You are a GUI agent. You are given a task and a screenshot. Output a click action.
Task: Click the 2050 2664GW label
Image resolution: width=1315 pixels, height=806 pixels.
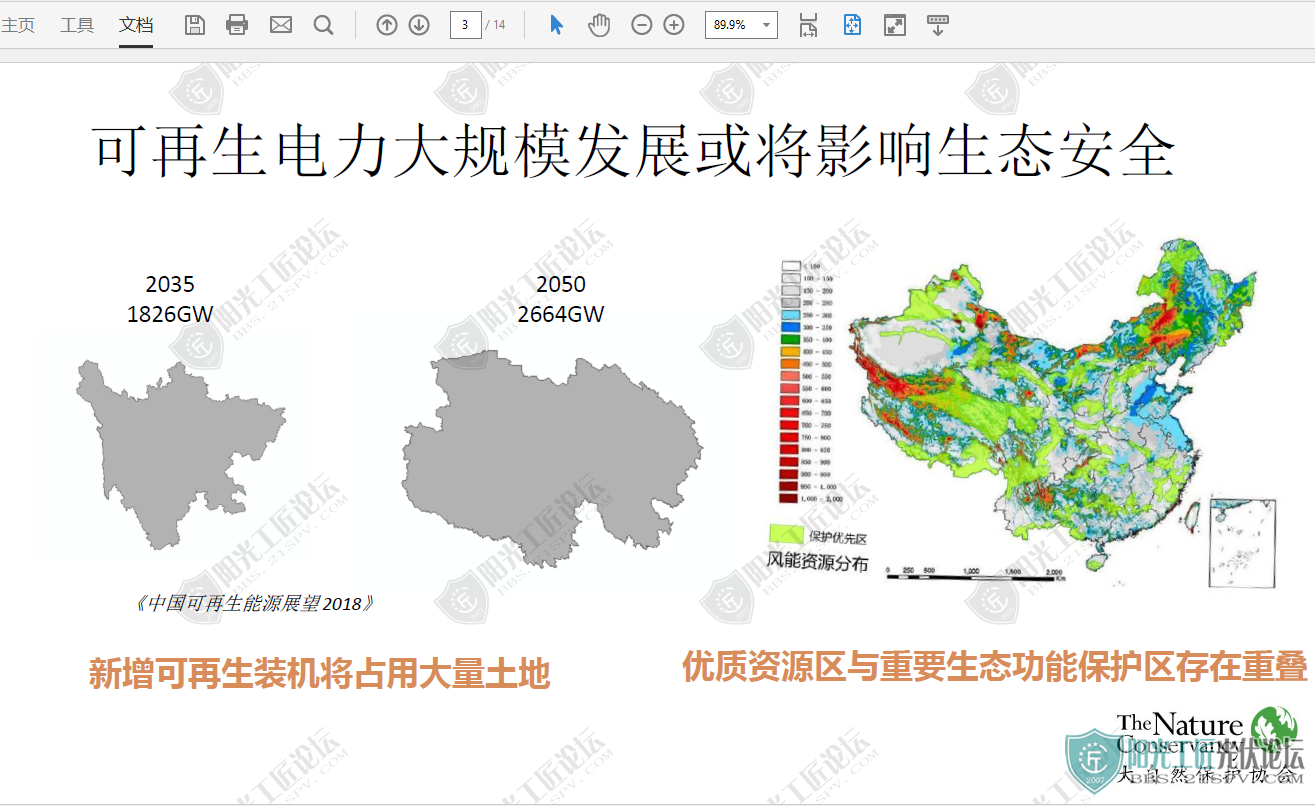pos(561,299)
